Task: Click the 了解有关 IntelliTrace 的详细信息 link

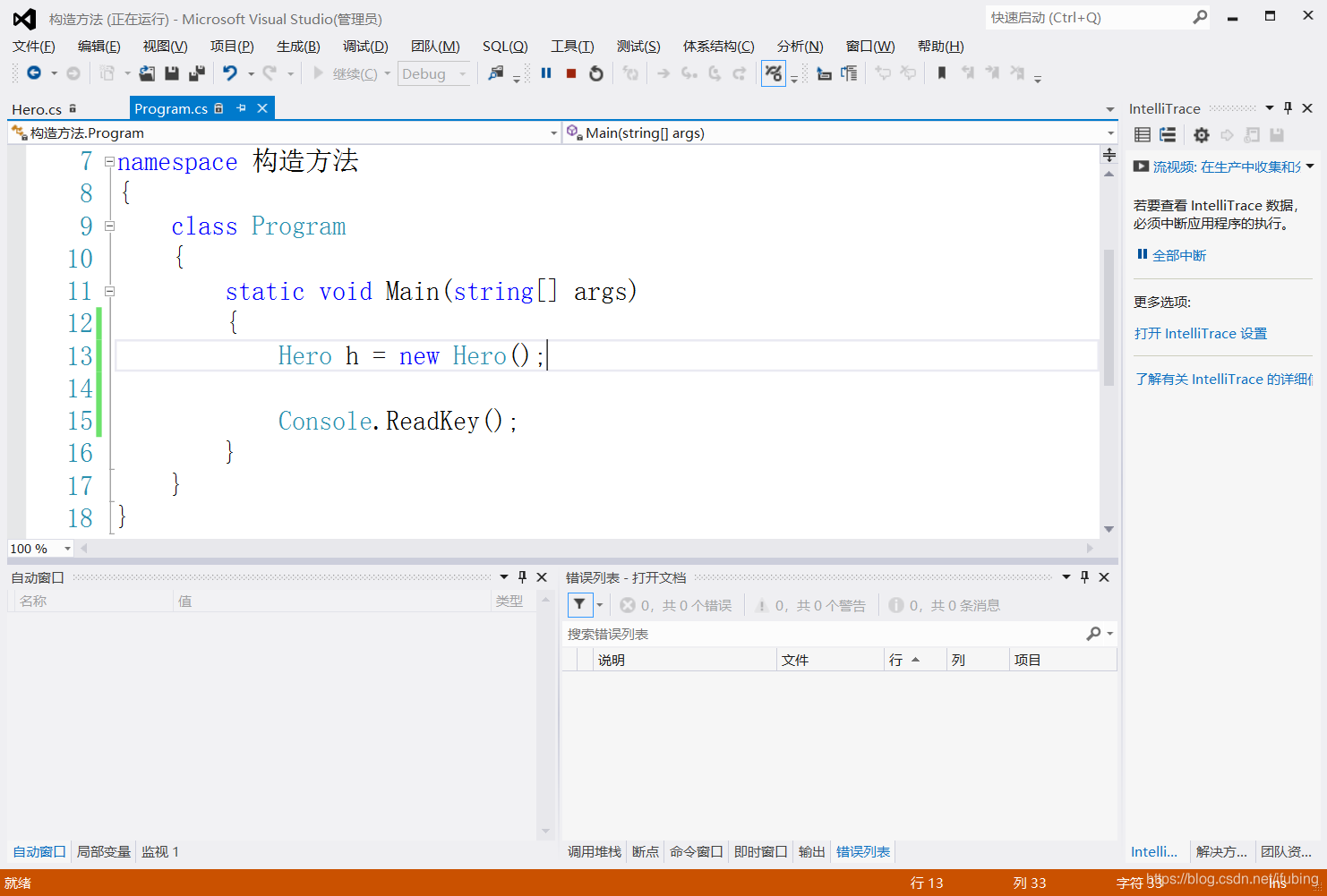Action: [1223, 380]
